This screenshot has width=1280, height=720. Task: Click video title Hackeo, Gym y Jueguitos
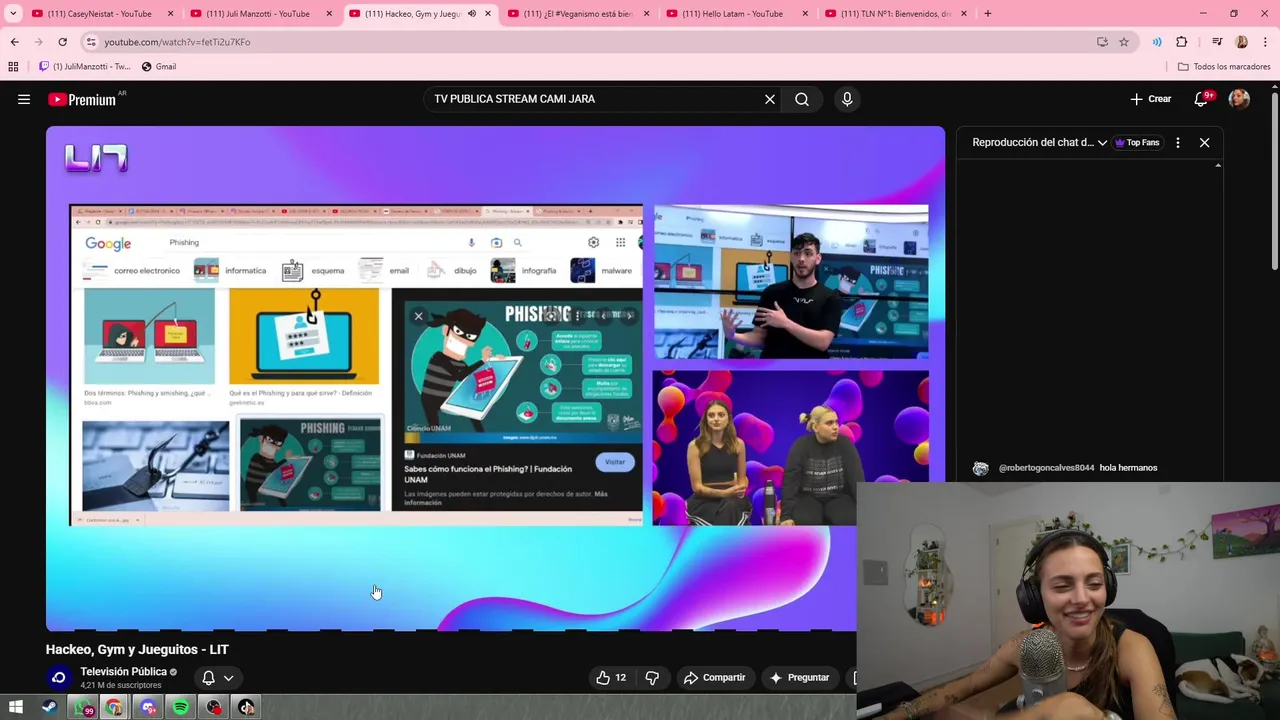pos(137,650)
